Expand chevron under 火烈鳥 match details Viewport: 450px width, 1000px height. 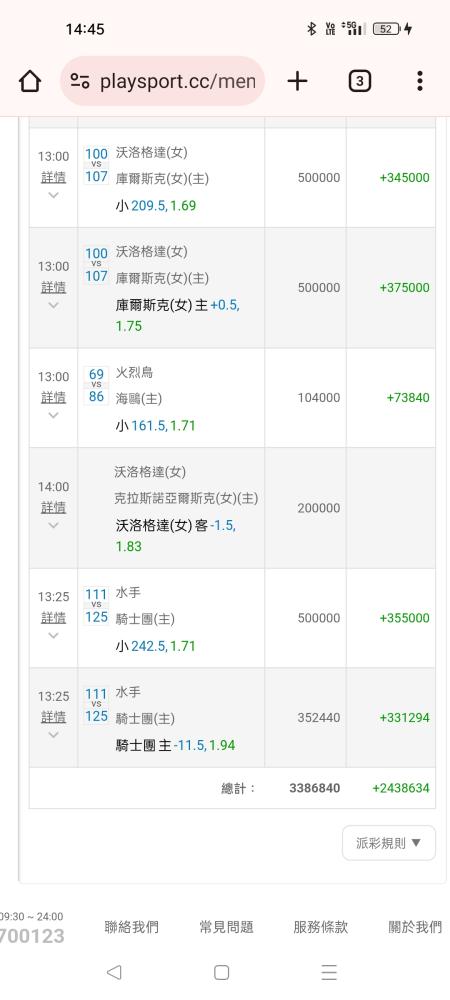(x=54, y=415)
